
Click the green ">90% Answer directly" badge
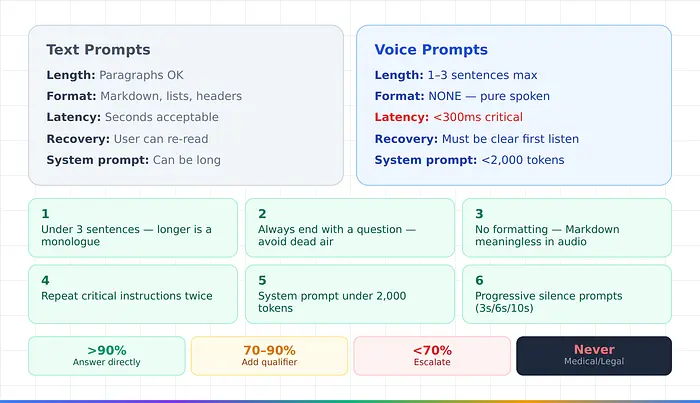point(107,355)
